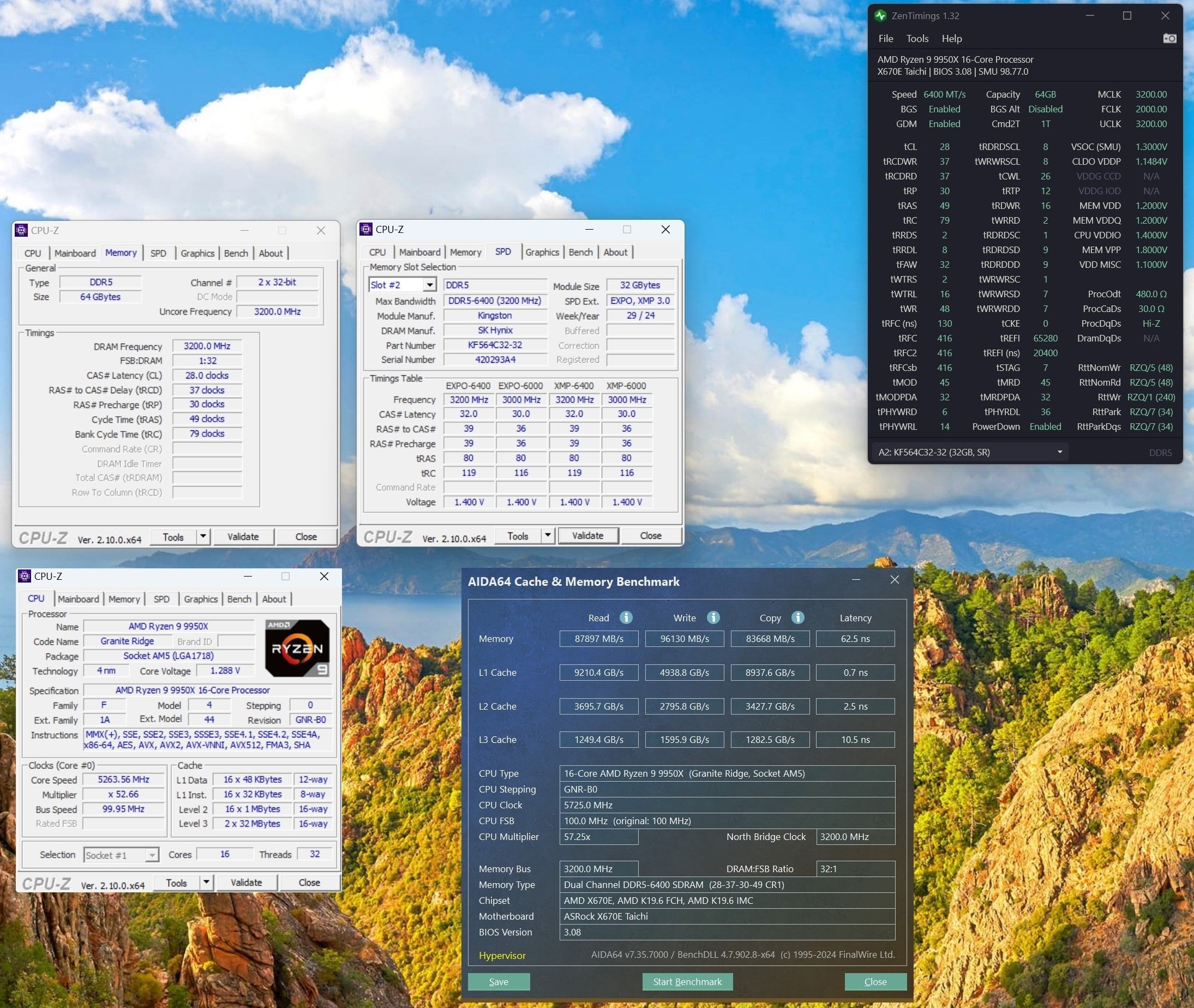Click the Serial Number field 420293A4
Screen dimensions: 1194x1008
495,359
